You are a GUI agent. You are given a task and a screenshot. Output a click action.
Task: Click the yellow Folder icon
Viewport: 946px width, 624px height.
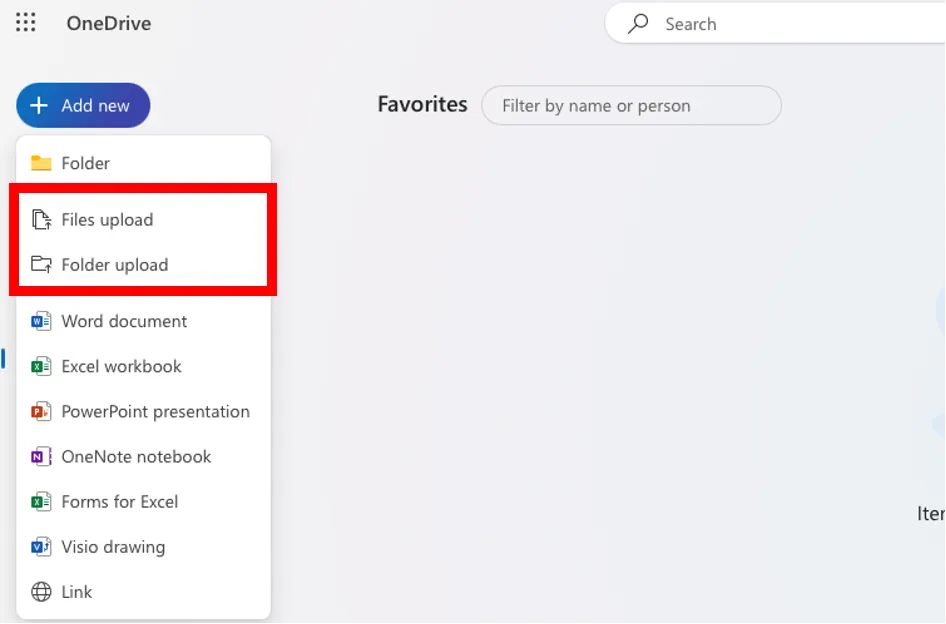click(x=41, y=163)
